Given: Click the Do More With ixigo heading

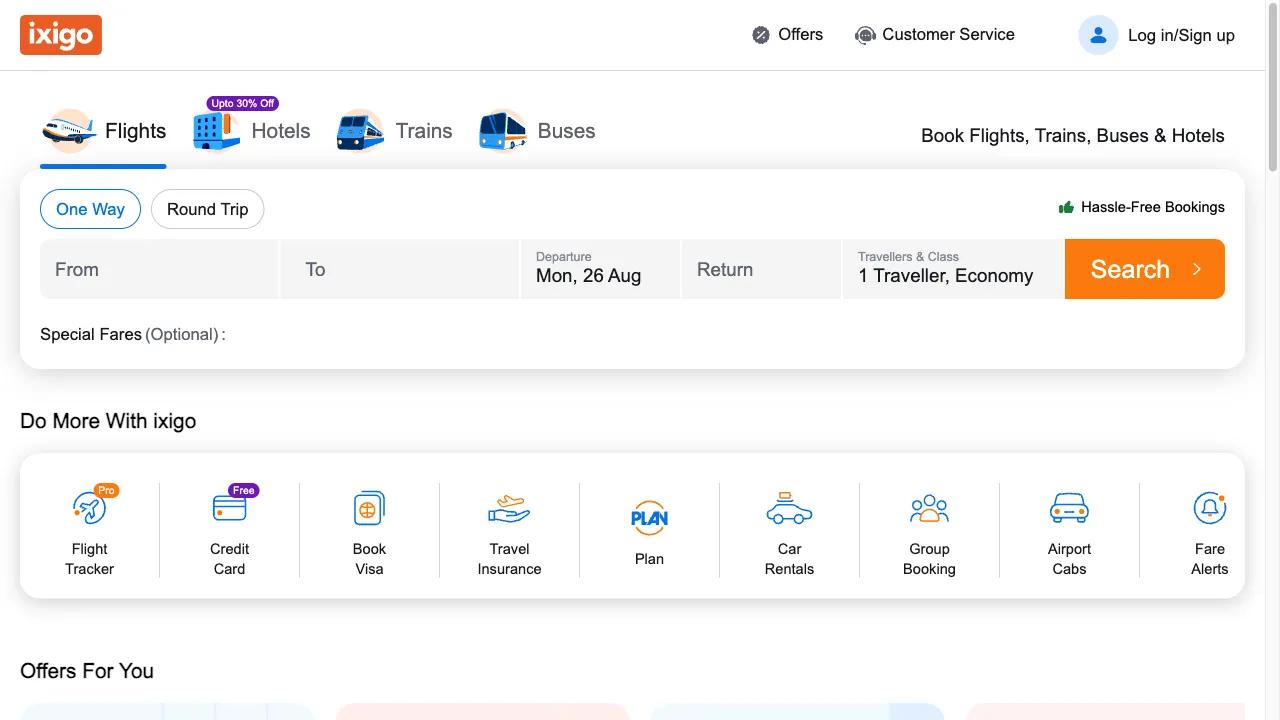Looking at the screenshot, I should pos(108,421).
